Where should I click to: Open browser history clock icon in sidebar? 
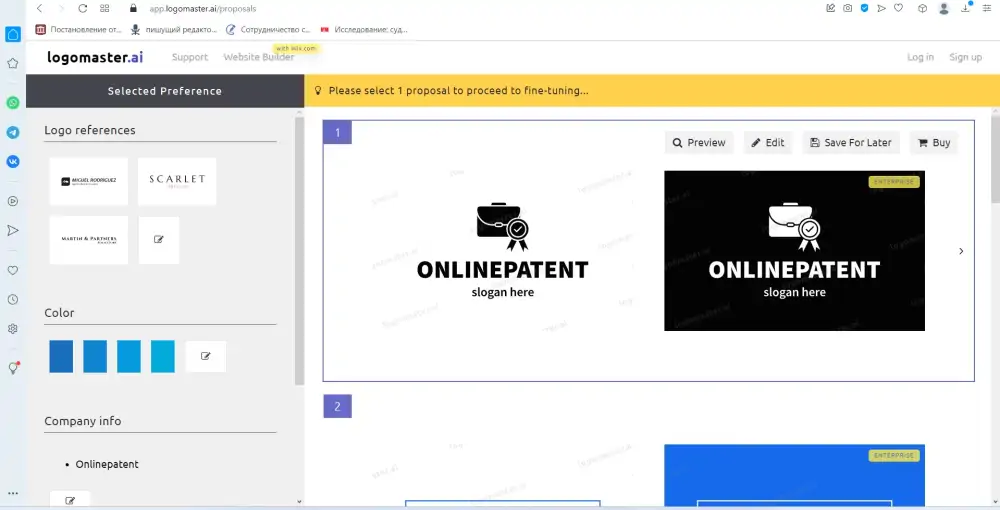13,299
